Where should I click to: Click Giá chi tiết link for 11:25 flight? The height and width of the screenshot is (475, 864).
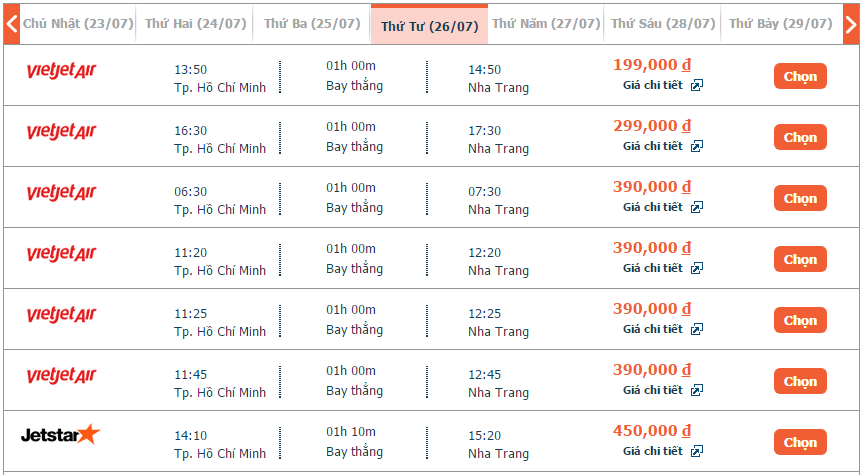[x=653, y=330]
